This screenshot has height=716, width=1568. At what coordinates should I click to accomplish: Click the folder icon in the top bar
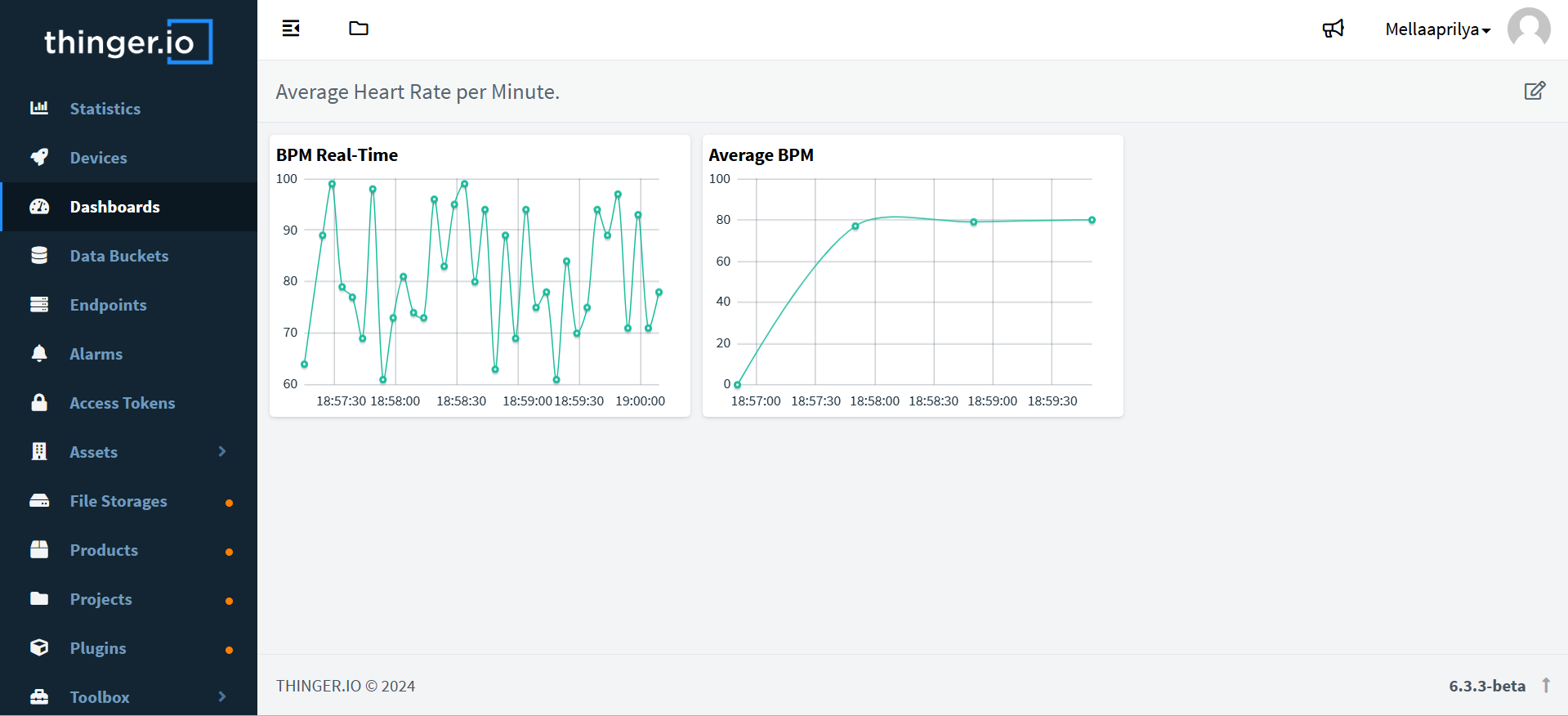[x=359, y=29]
